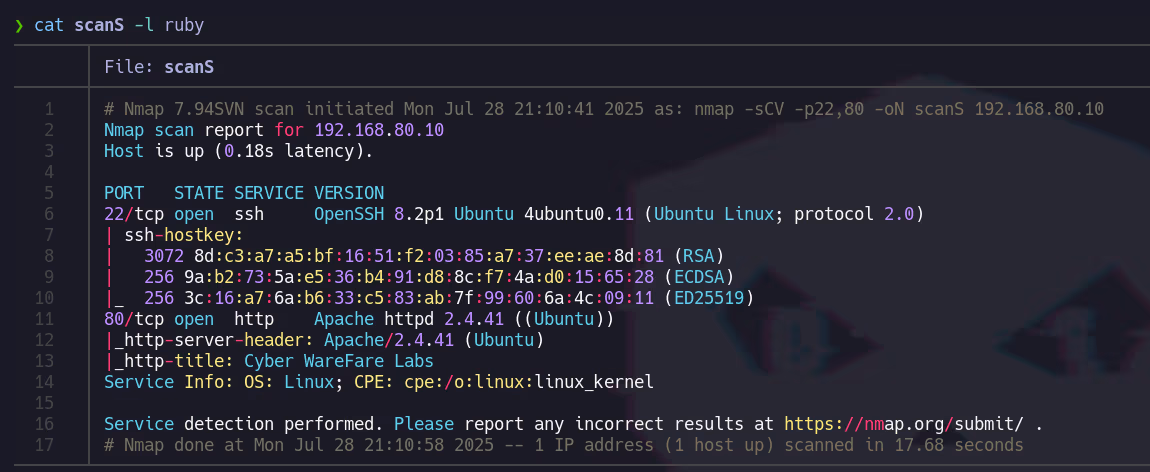Click the 'File: scanS' header label

coord(159,67)
